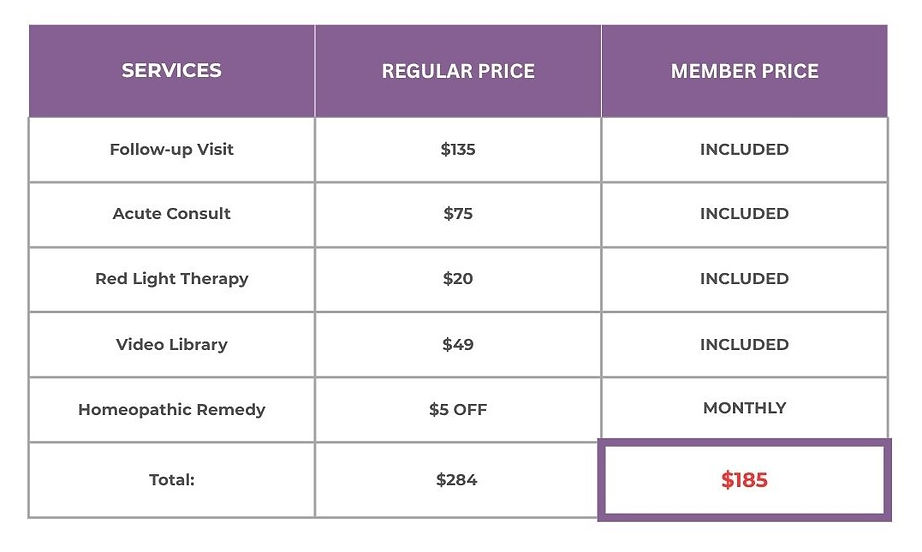
Task: Click the MEMBER PRICE column header
Action: point(744,72)
